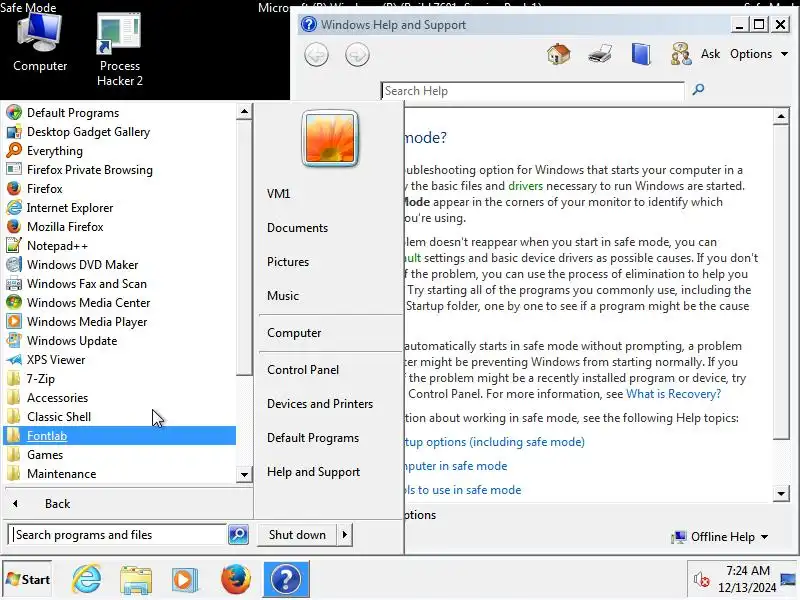Follow the 'drivers' glossary link
The image size is (800, 600).
525,186
